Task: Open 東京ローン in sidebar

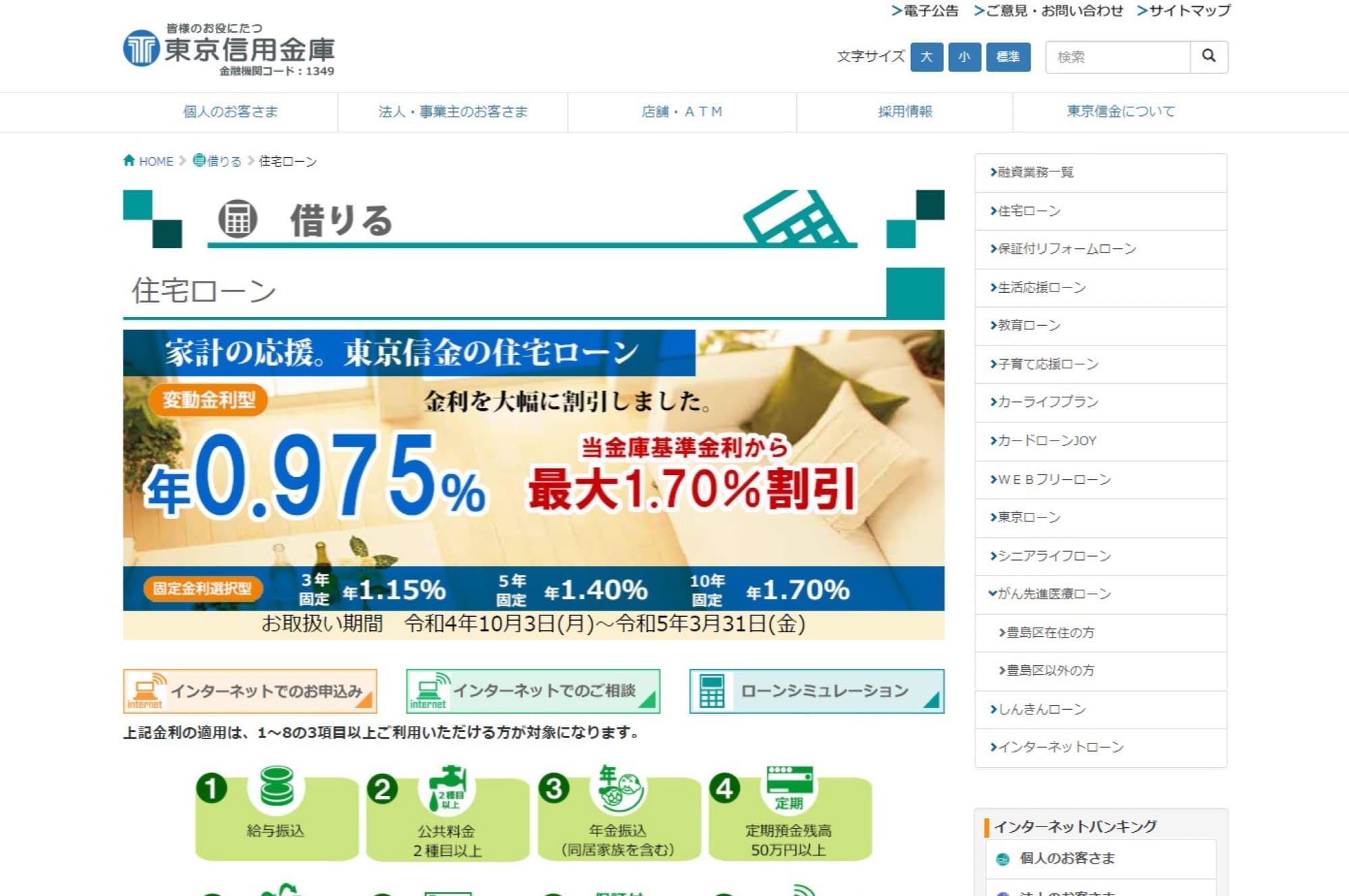Action: click(1101, 517)
